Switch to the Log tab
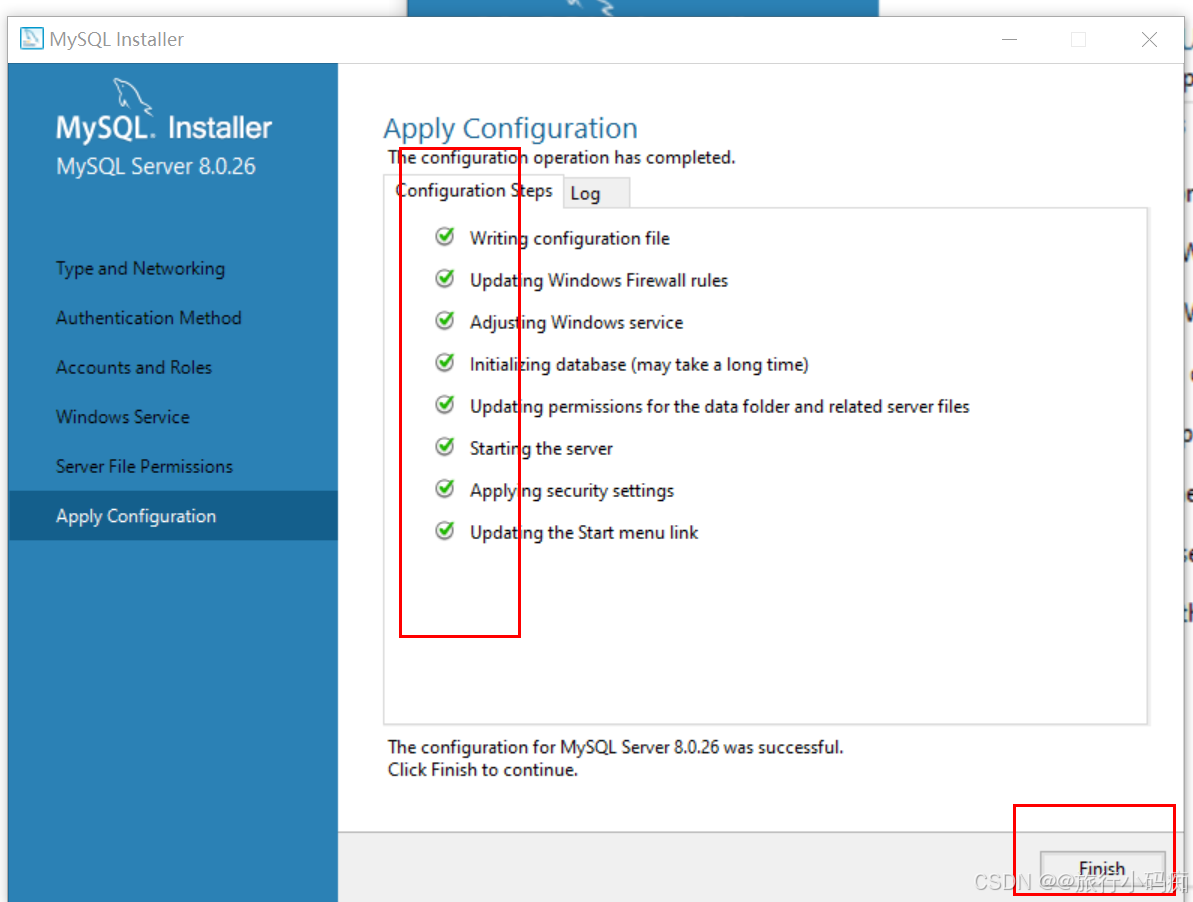1193x902 pixels. pos(596,193)
